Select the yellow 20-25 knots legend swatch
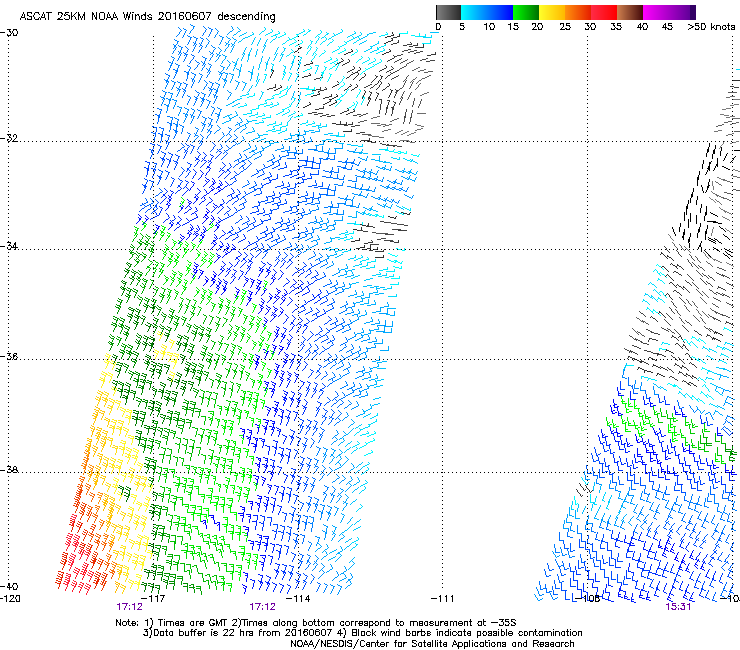The height and width of the screenshot is (650, 740). point(552,12)
